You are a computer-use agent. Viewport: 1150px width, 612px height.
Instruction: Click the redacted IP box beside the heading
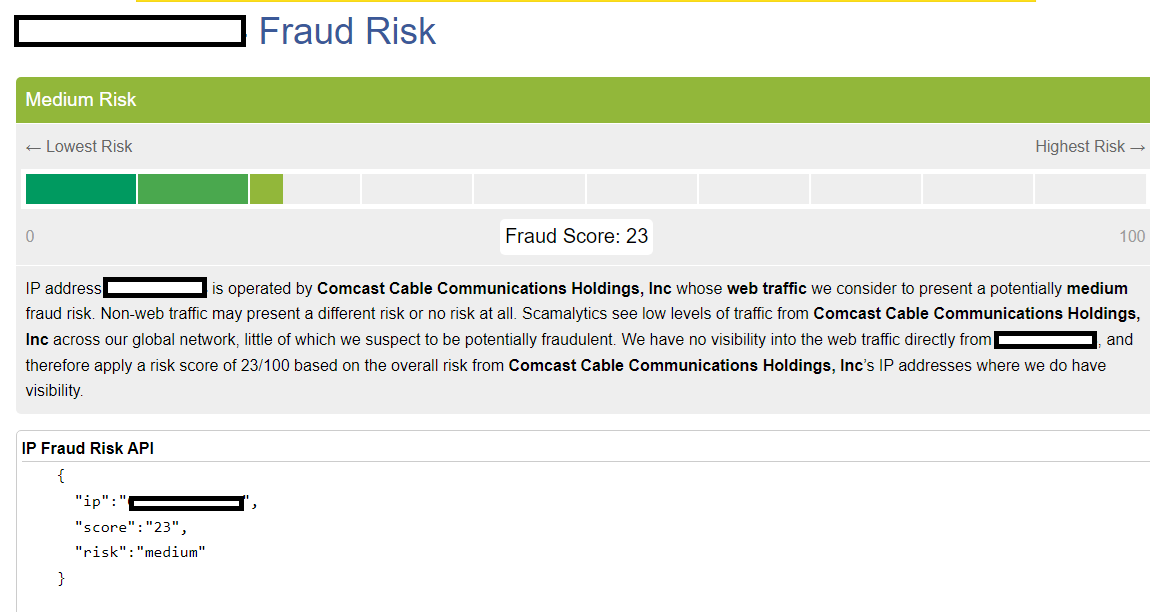point(130,31)
